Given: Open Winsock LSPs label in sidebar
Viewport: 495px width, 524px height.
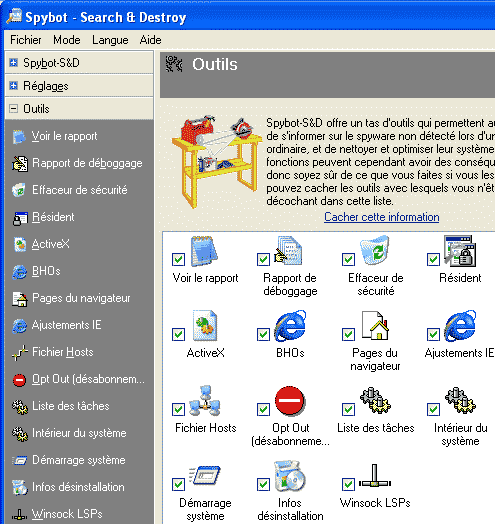Looking at the screenshot, I should 67,514.
